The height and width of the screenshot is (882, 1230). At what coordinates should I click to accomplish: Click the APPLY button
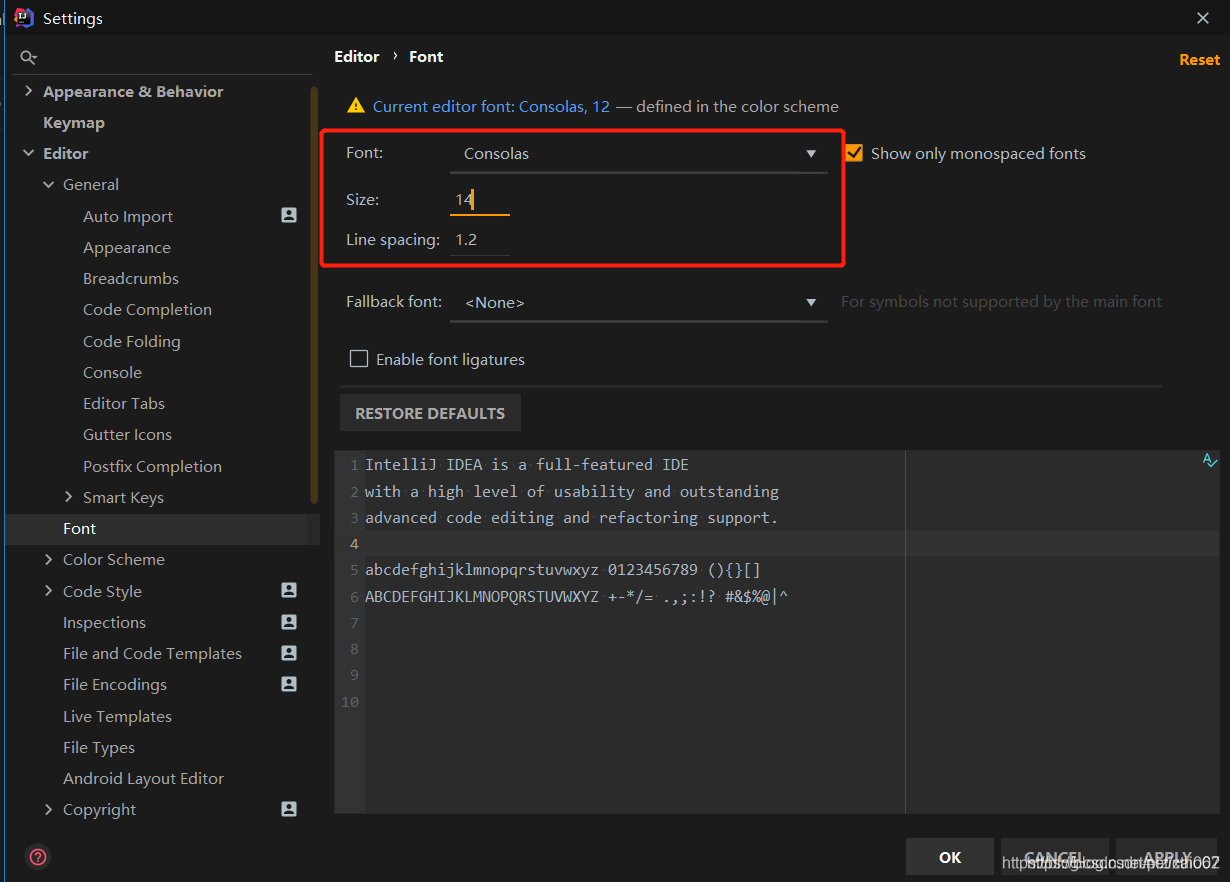point(1166,857)
